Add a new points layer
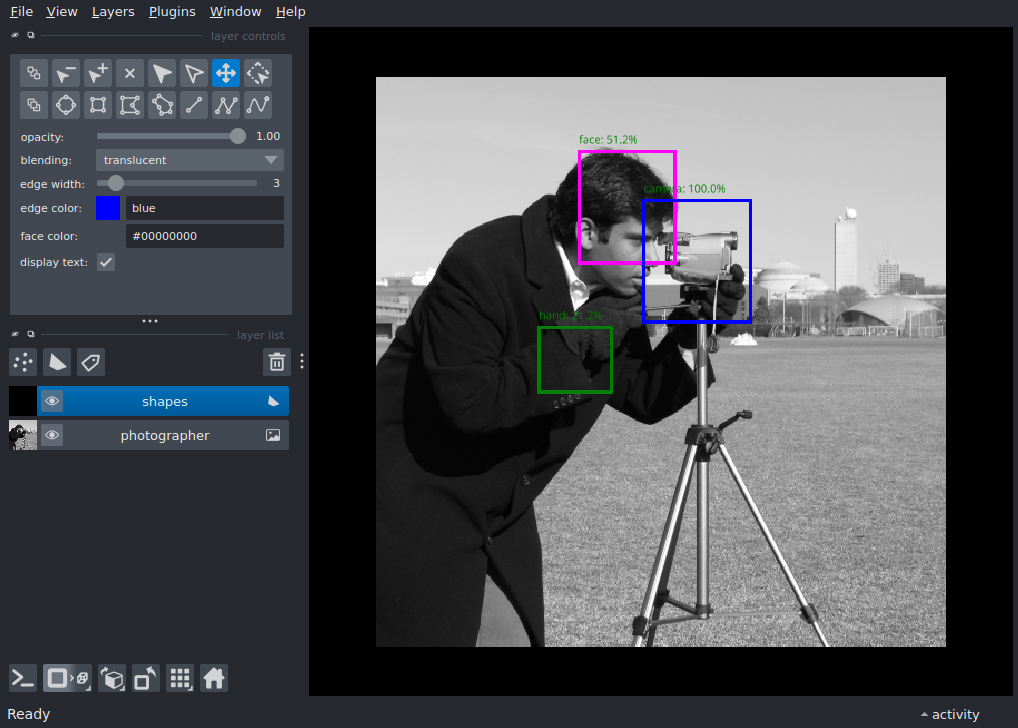Screen dimensions: 1018x728 23,362
